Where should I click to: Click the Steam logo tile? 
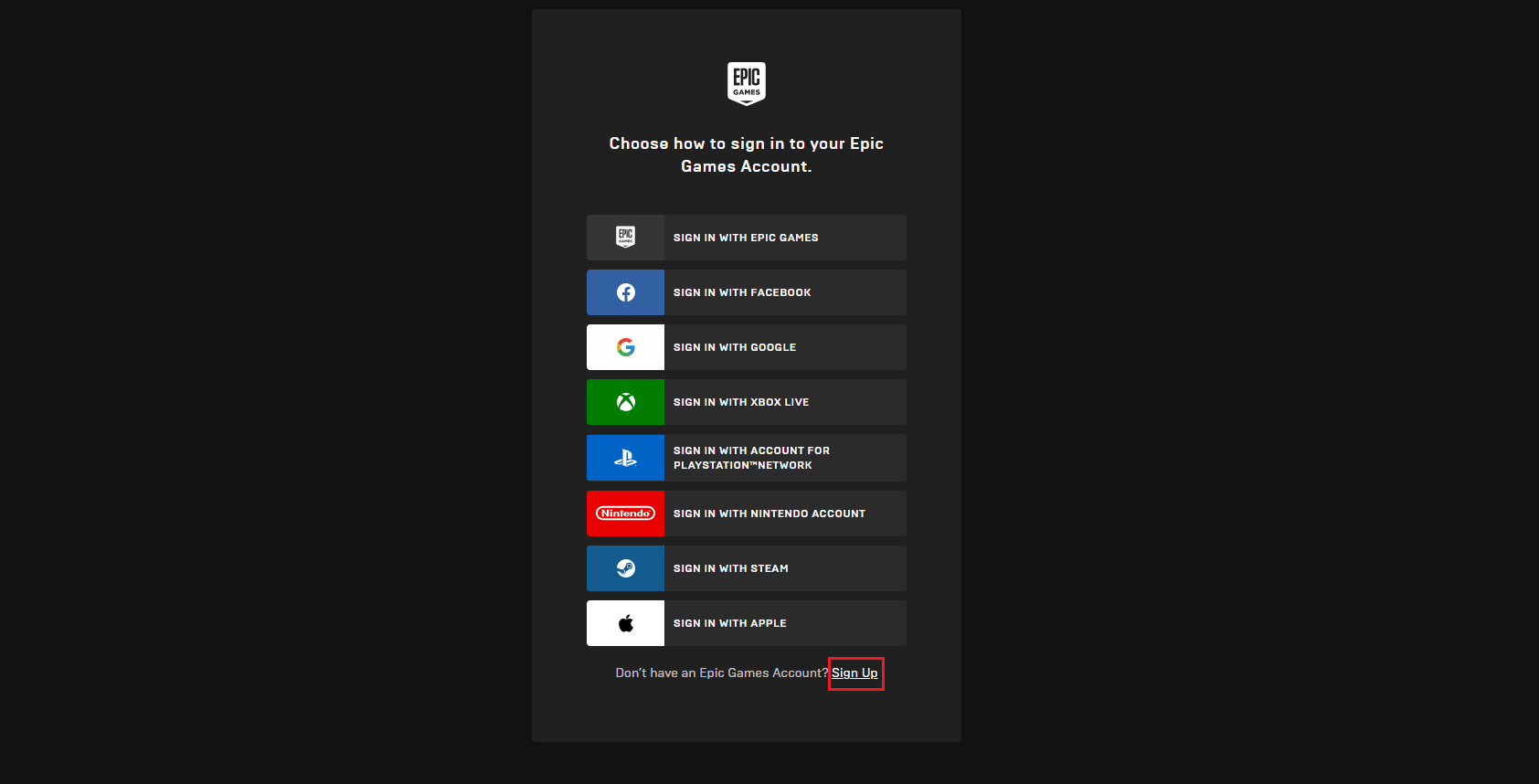[x=625, y=568]
